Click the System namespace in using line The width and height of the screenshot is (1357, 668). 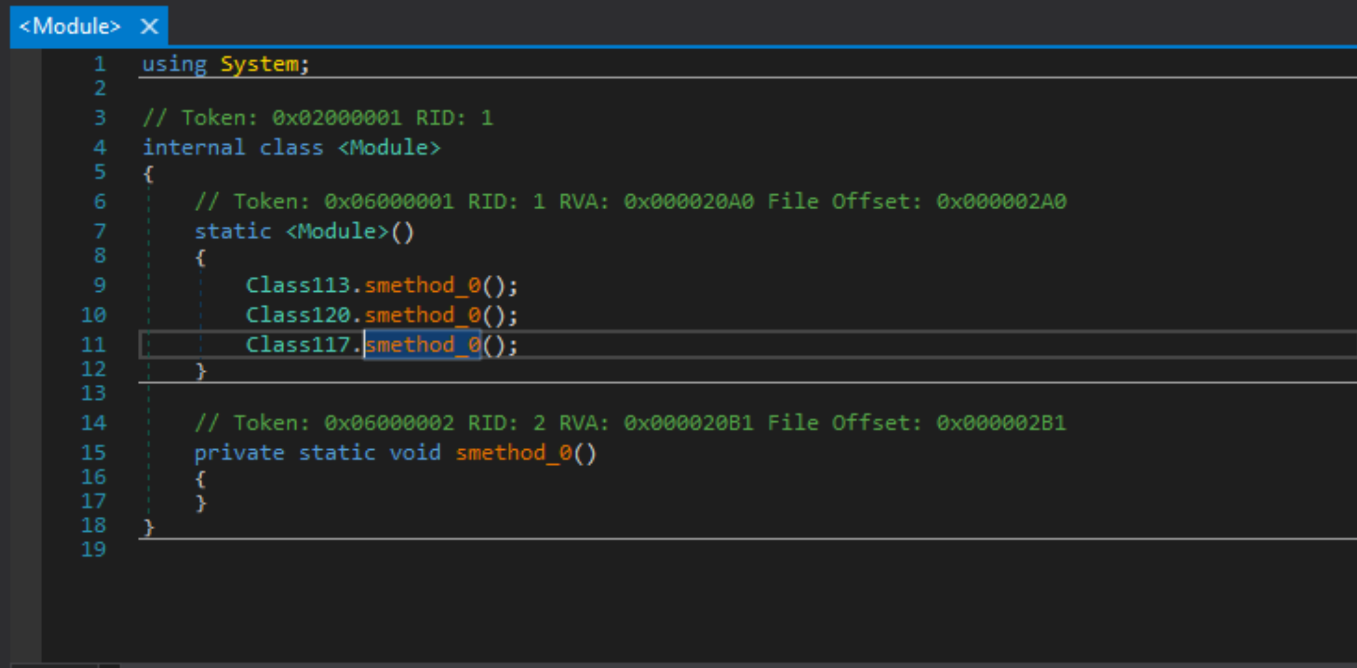(x=259, y=64)
